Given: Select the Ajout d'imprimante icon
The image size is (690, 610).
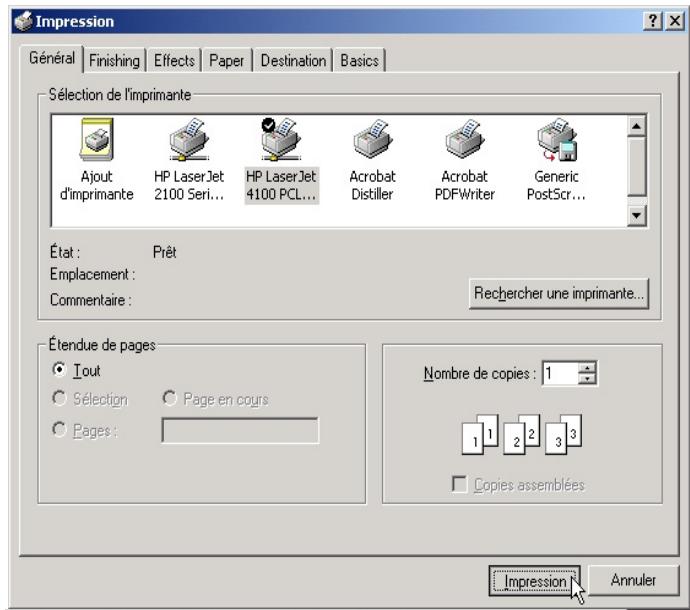Looking at the screenshot, I should [97, 159].
